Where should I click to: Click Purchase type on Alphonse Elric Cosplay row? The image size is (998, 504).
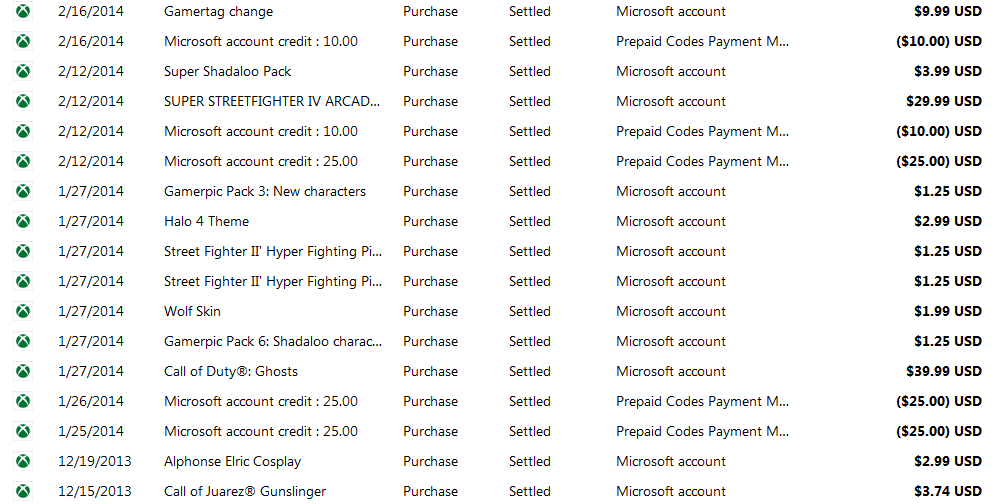click(x=430, y=461)
